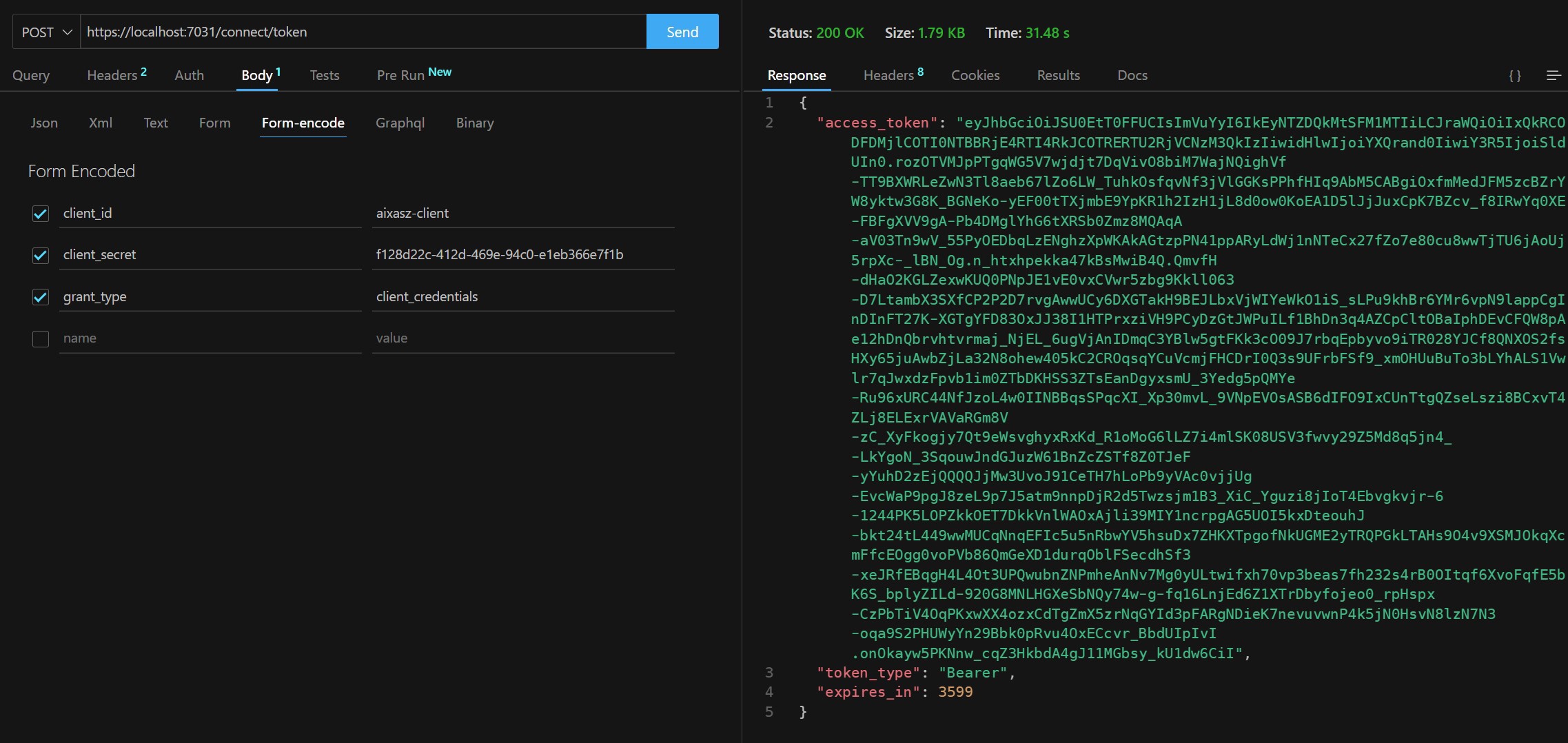Edit the client_id name field

tap(210, 214)
